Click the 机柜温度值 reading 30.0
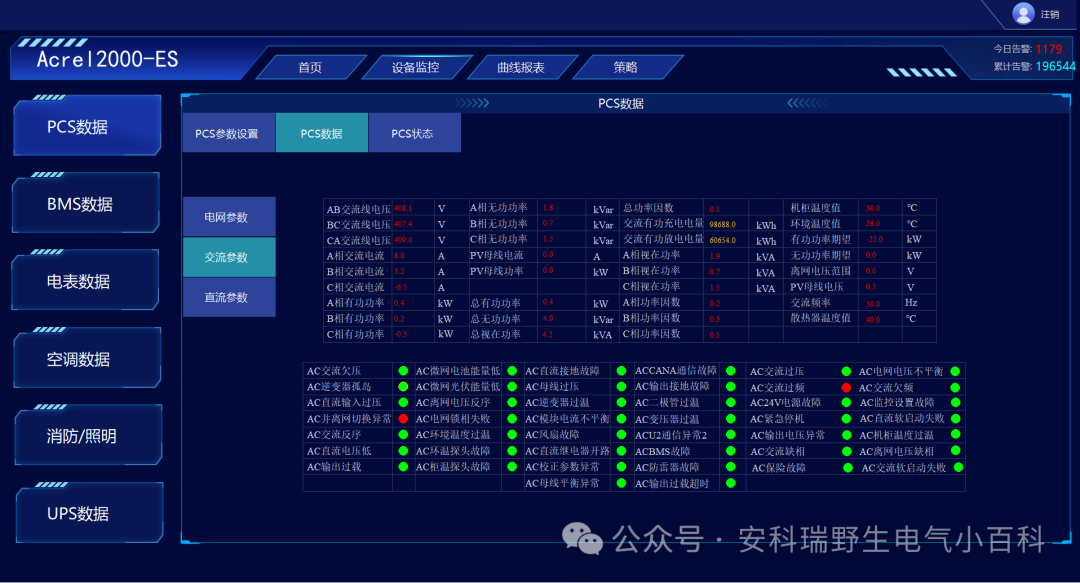 873,208
